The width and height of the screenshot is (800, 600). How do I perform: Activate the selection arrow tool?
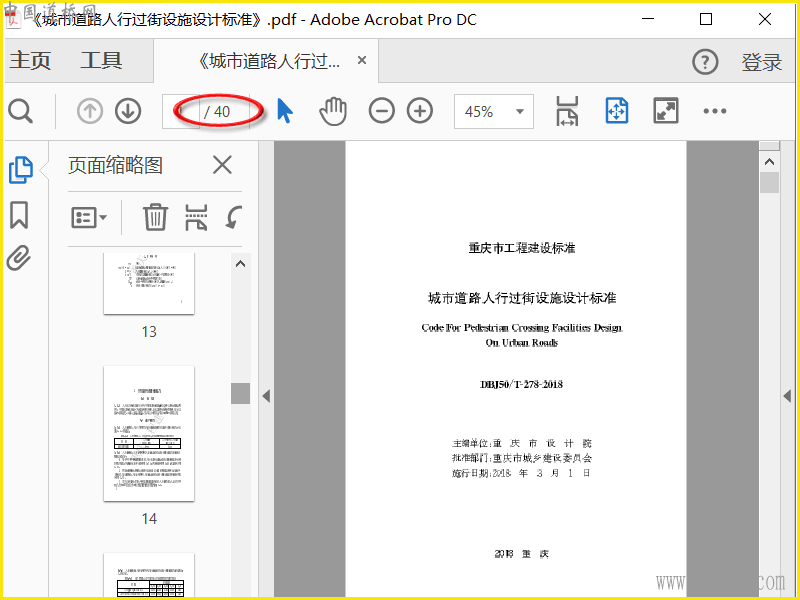pyautogui.click(x=285, y=111)
